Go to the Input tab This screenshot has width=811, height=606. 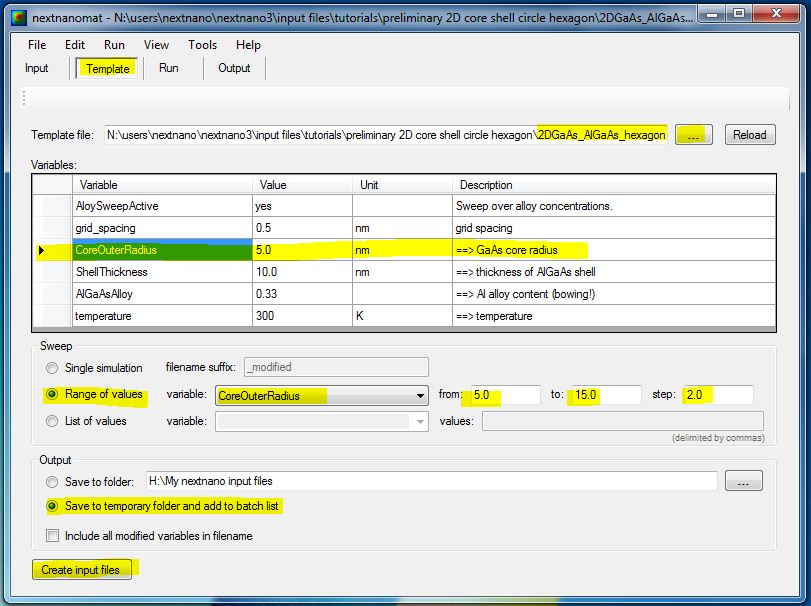coord(37,68)
